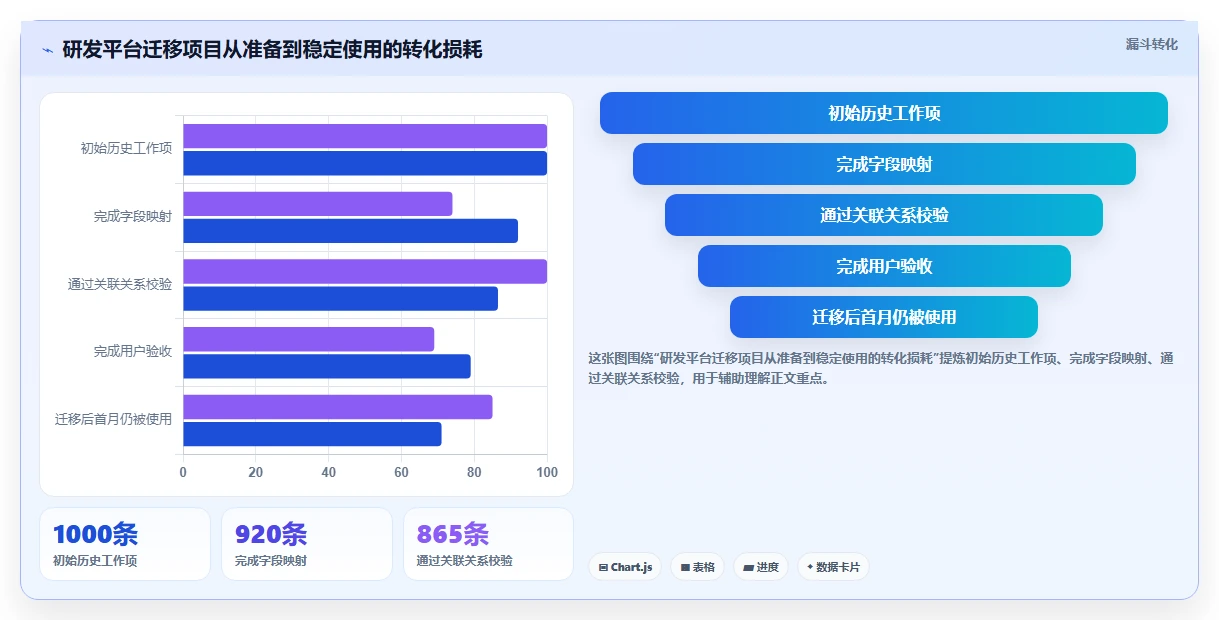Click the chart axis label 初始历史工作项
The image size is (1219, 620).
pos(126,148)
